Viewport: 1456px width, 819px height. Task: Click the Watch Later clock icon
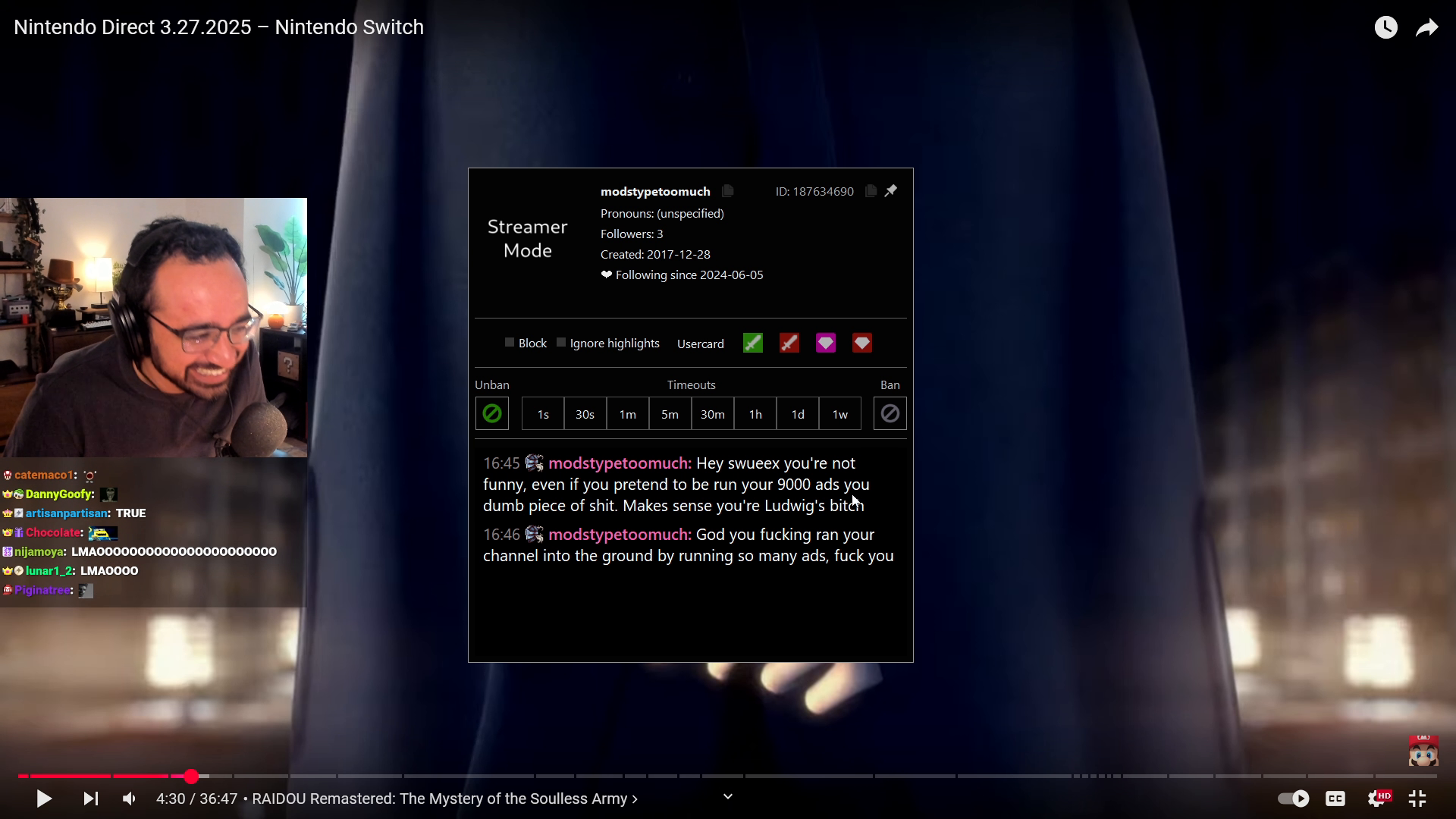(x=1385, y=28)
